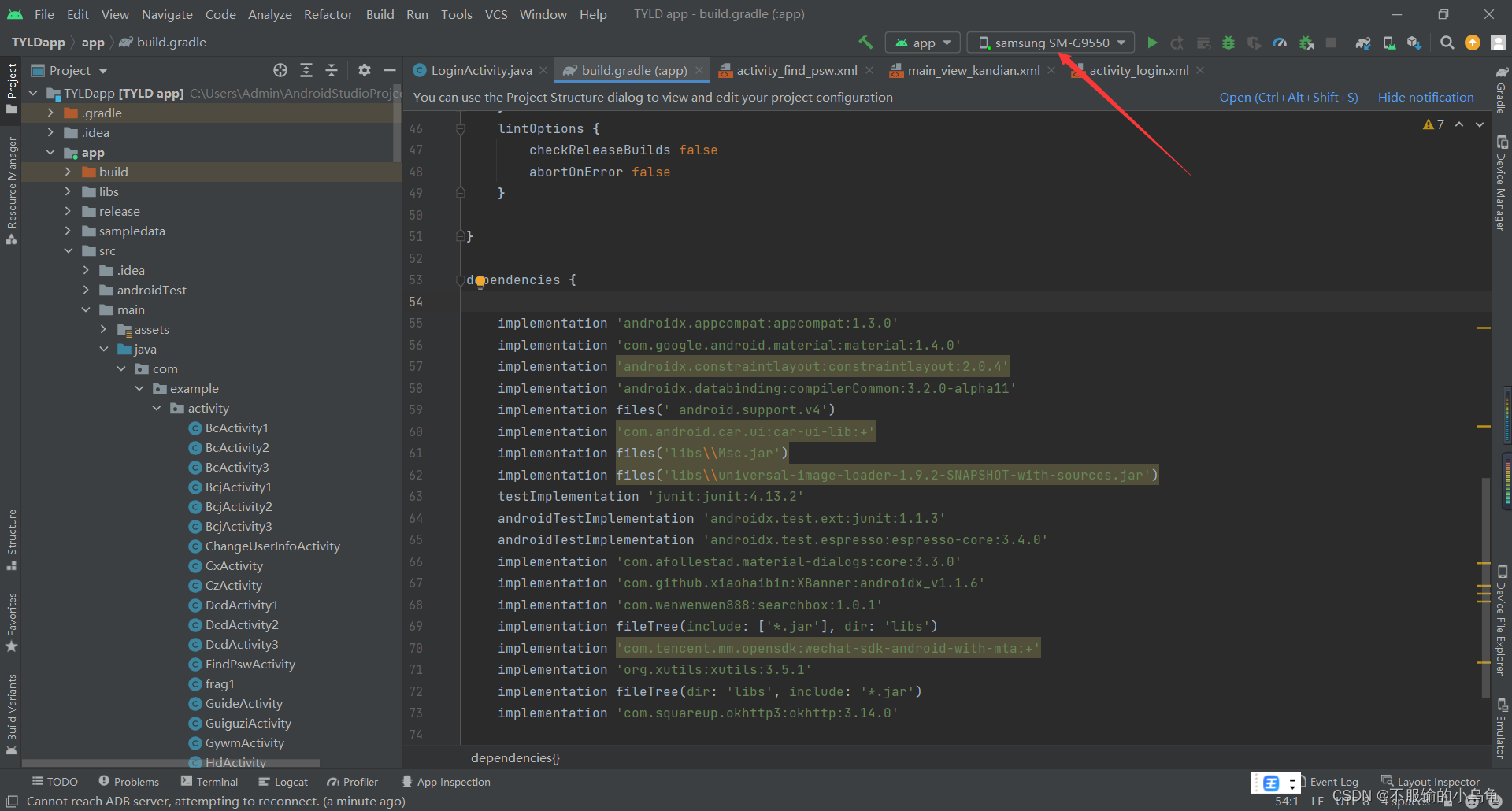The image size is (1512, 811).
Task: Switch to main_view_kandian.xml tab
Action: coord(973,70)
